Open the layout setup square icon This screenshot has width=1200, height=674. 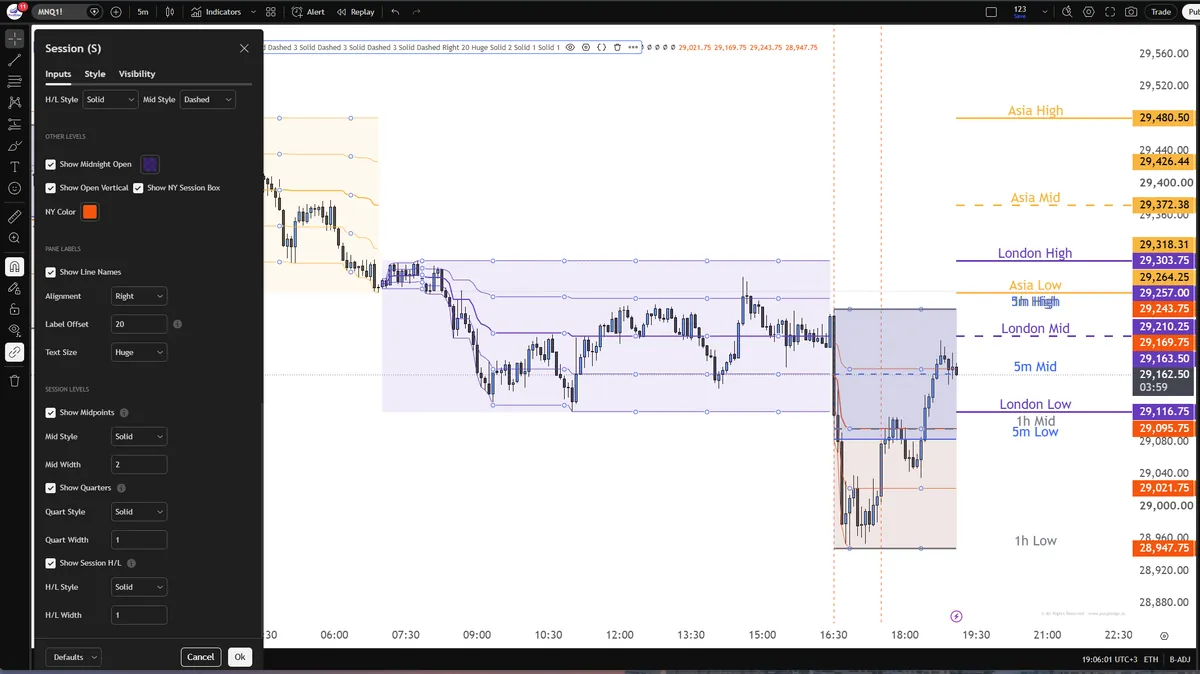(991, 12)
